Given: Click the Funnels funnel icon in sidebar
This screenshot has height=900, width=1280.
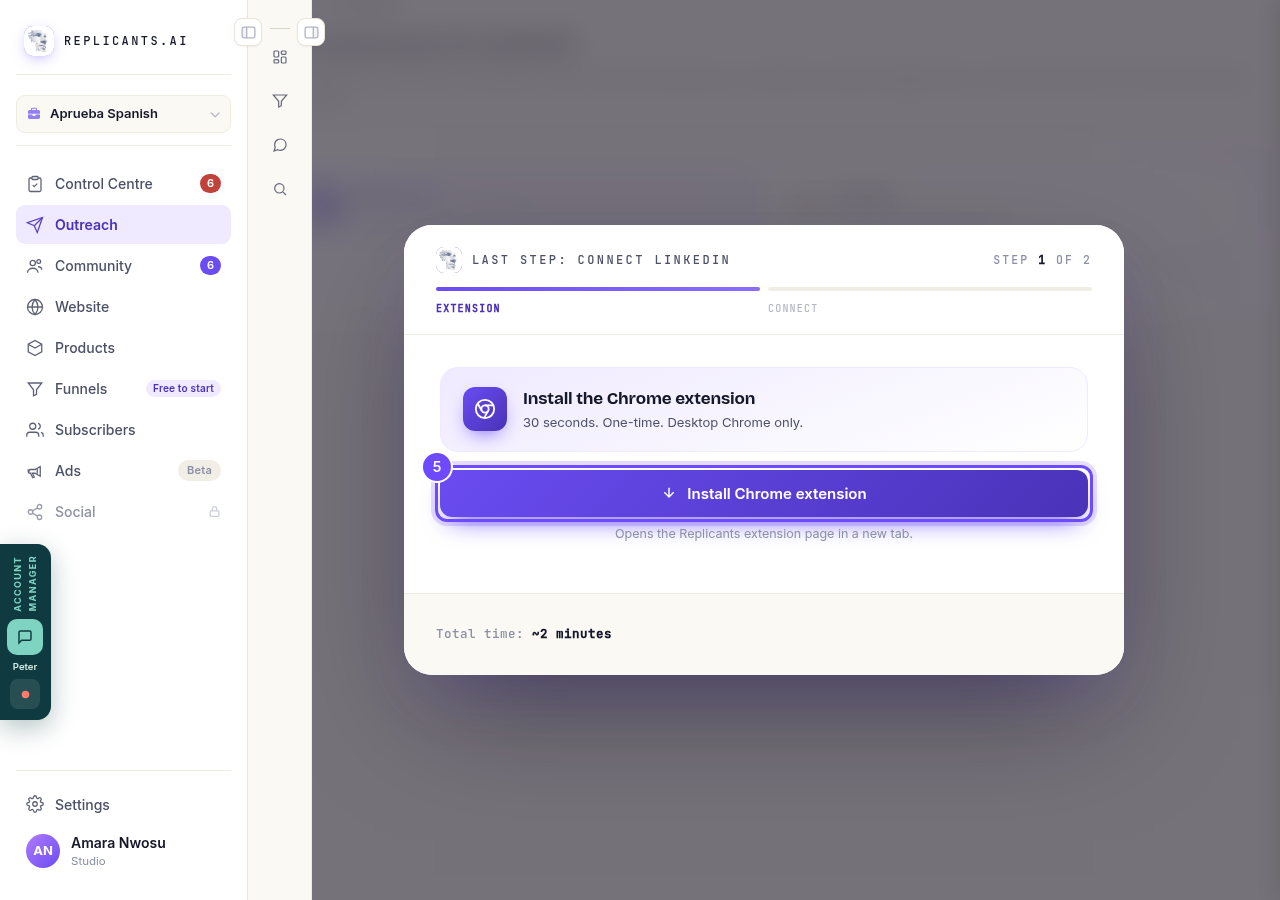Looking at the screenshot, I should pos(35,389).
